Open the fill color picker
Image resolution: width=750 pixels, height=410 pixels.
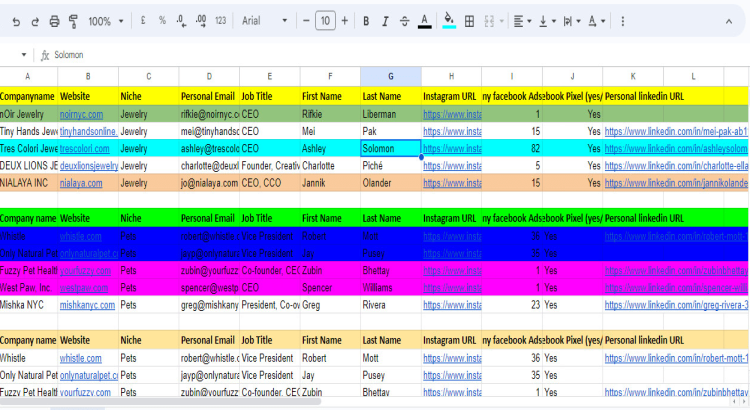pyautogui.click(x=449, y=21)
